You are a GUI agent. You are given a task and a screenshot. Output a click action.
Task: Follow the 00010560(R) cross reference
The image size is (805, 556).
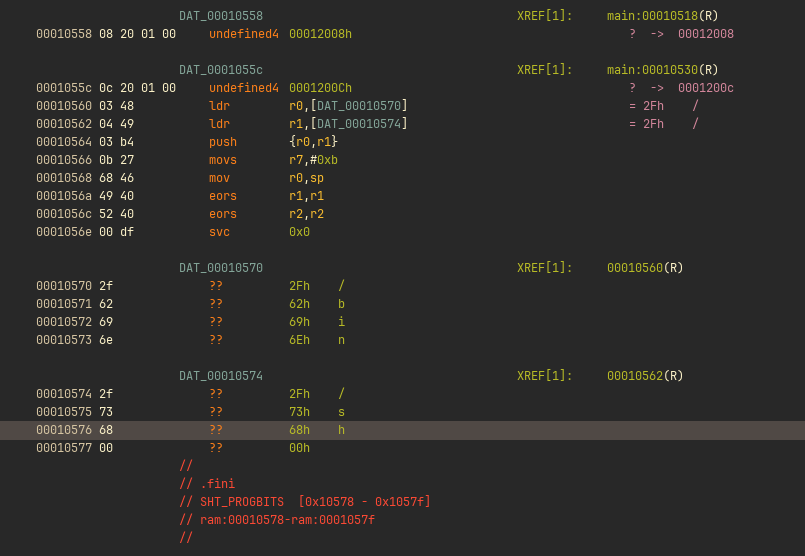tap(645, 268)
